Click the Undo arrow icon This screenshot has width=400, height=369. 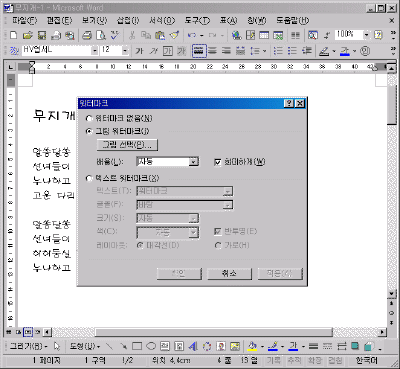[x=192, y=35]
